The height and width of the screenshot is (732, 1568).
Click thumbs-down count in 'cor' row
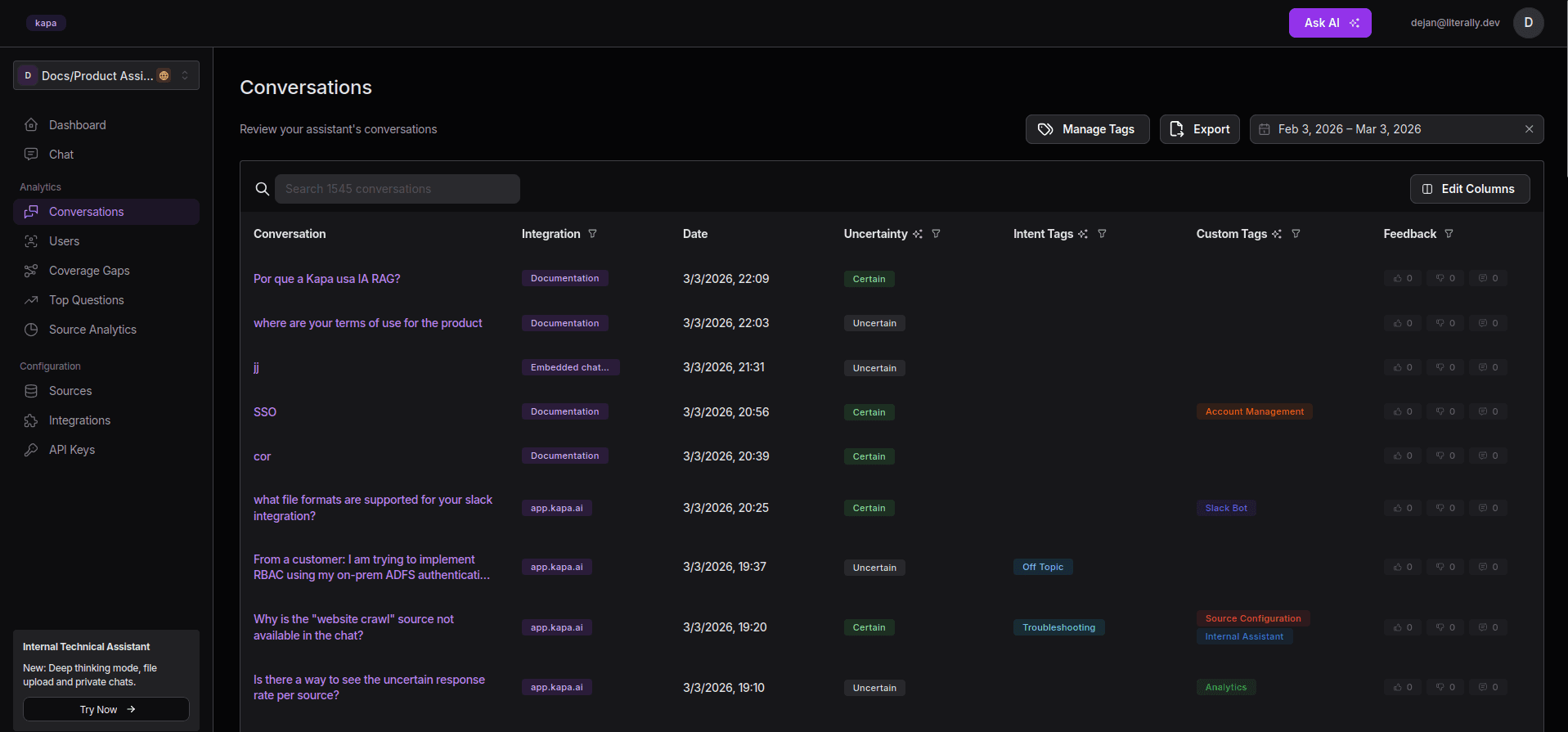pyautogui.click(x=1445, y=456)
